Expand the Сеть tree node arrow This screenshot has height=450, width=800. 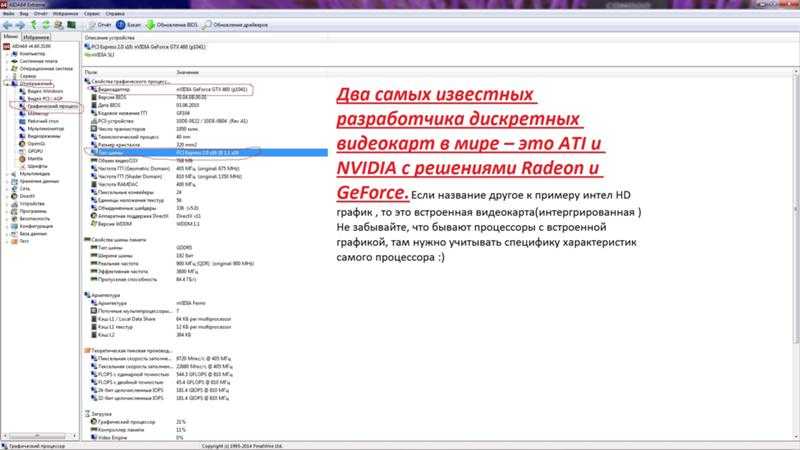(x=7, y=189)
